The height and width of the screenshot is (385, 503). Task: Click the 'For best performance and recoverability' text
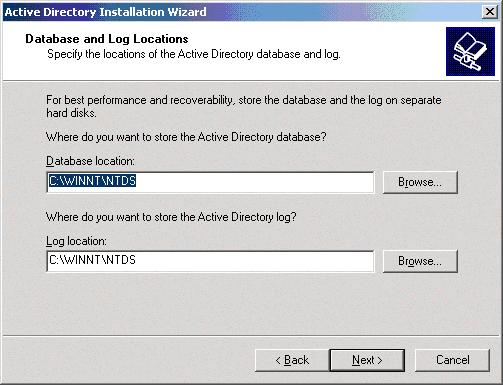pos(244,100)
